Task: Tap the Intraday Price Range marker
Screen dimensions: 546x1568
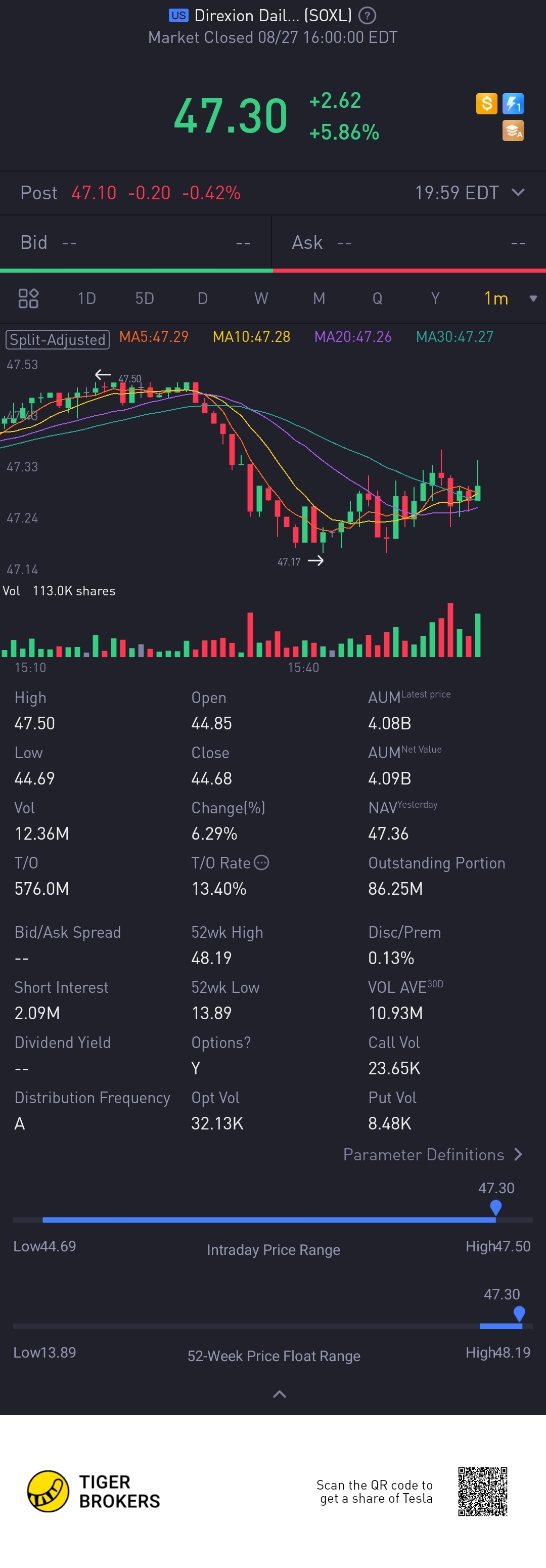Action: coord(495,1206)
